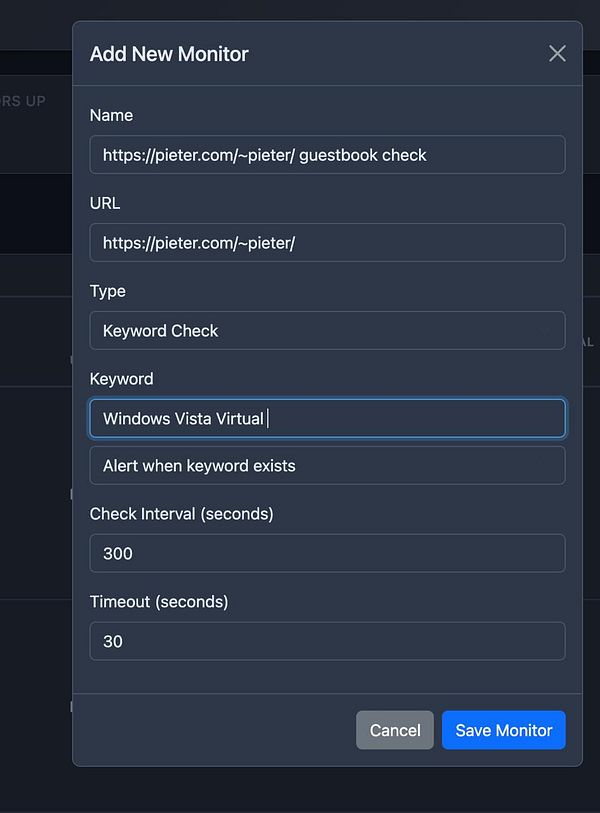Click the Check Interval seconds label
Screen dimensions: 600x813
185,514
